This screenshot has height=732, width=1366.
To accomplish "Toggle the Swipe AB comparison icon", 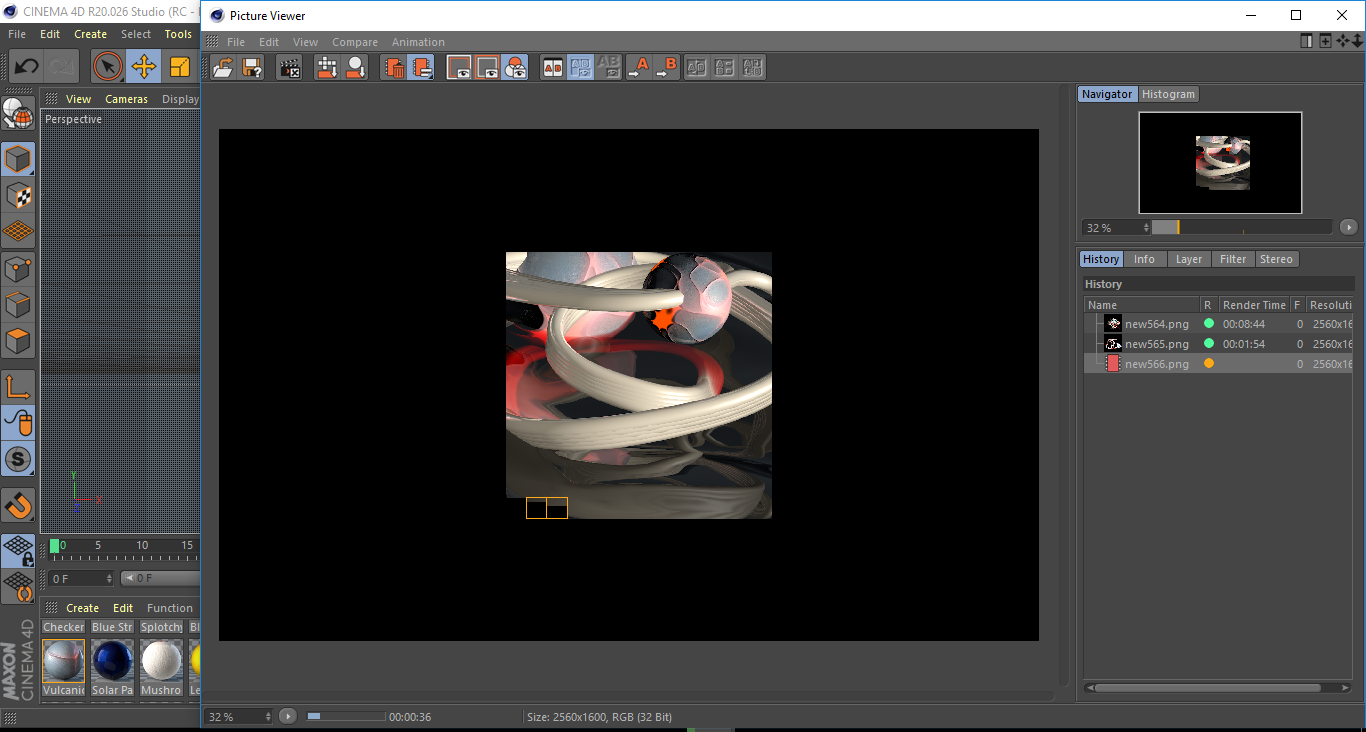I will coord(580,68).
